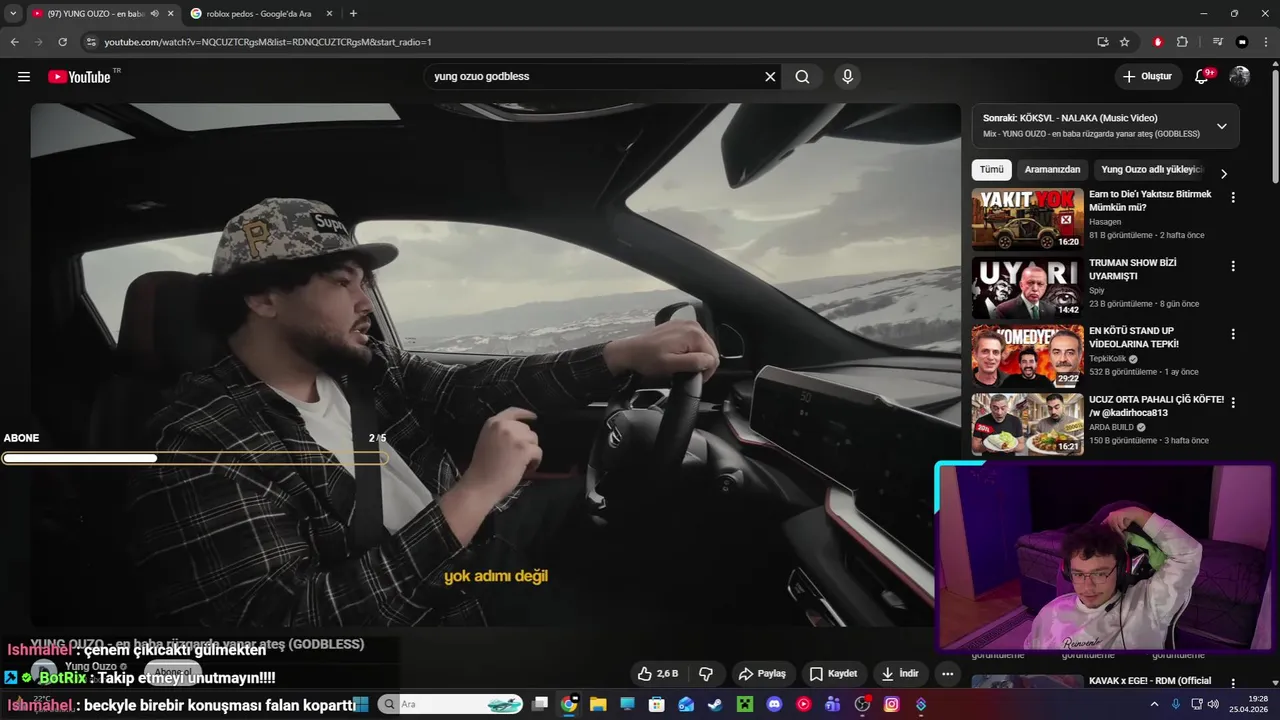Open EN KÖTÜ STAND UP video thumbnail
This screenshot has width=1280, height=720.
[x=1027, y=357]
